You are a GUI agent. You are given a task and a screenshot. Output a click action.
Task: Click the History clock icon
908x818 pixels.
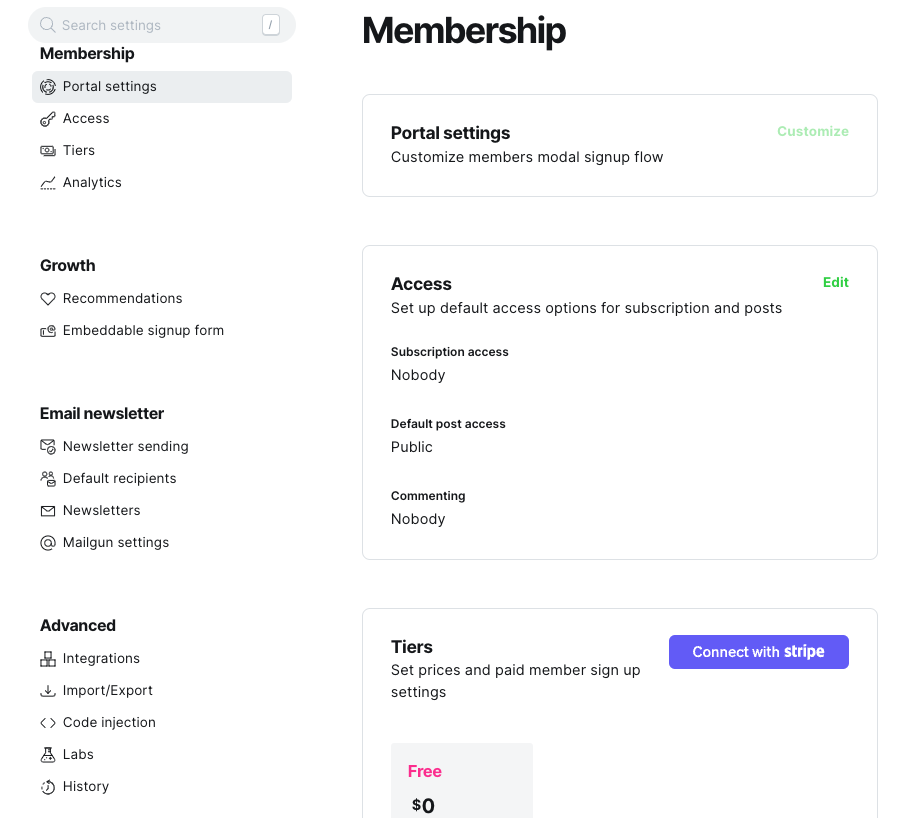(48, 787)
